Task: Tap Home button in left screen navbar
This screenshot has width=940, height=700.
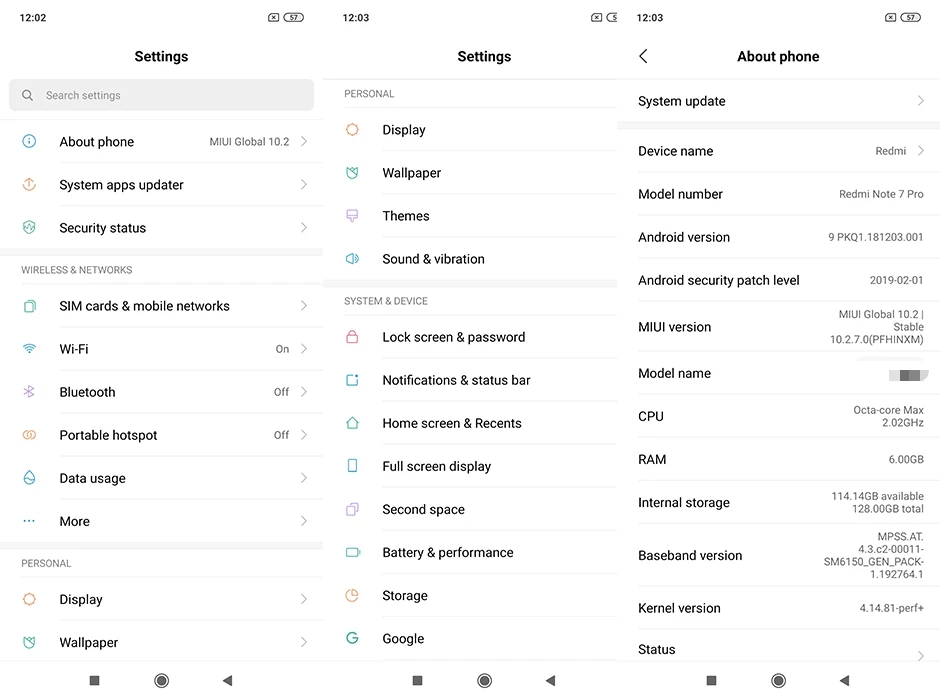Action: coord(161,680)
